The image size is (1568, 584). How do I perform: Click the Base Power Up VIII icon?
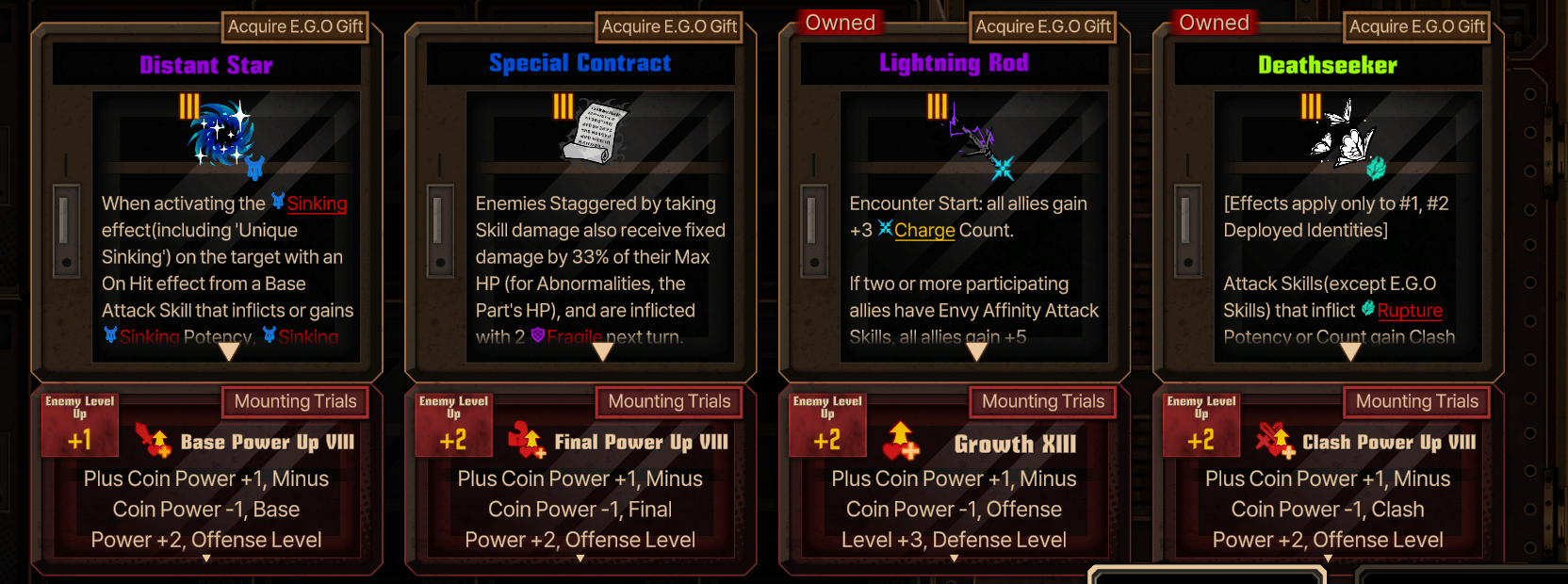[x=153, y=440]
